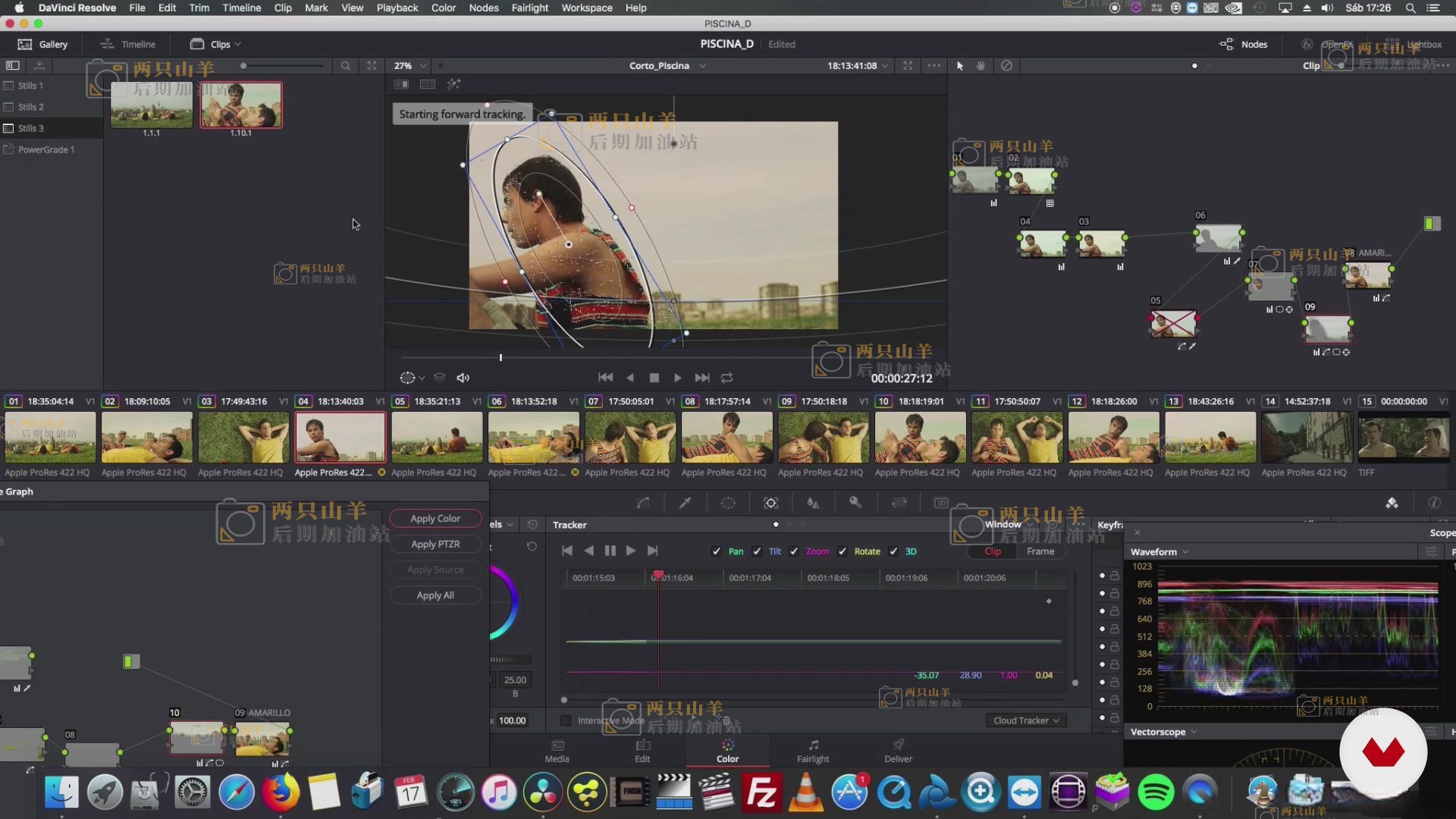
Task: Open the Tracker palette icon
Action: [770, 503]
